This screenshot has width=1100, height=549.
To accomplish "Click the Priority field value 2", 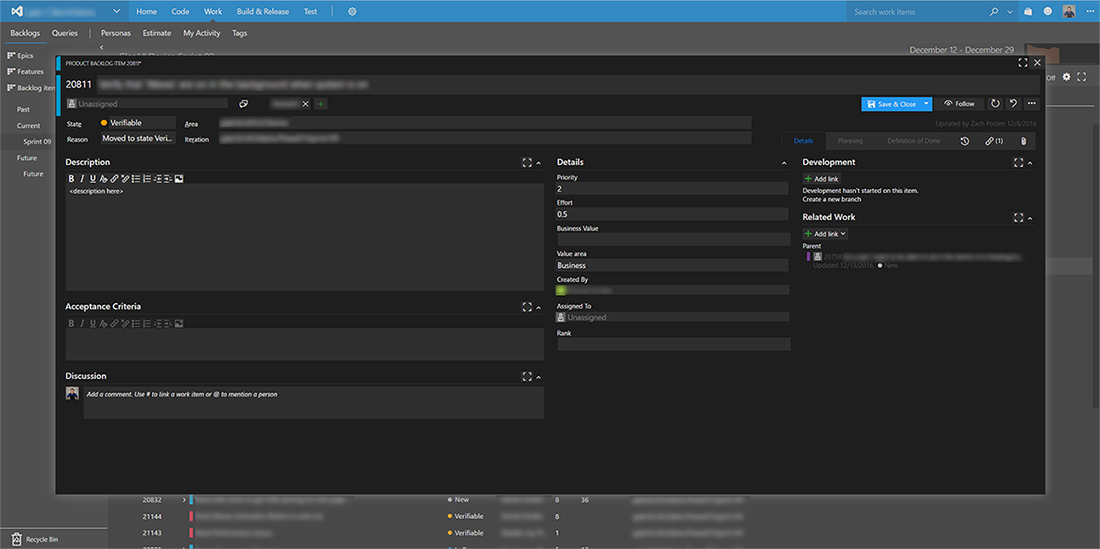I will (673, 189).
